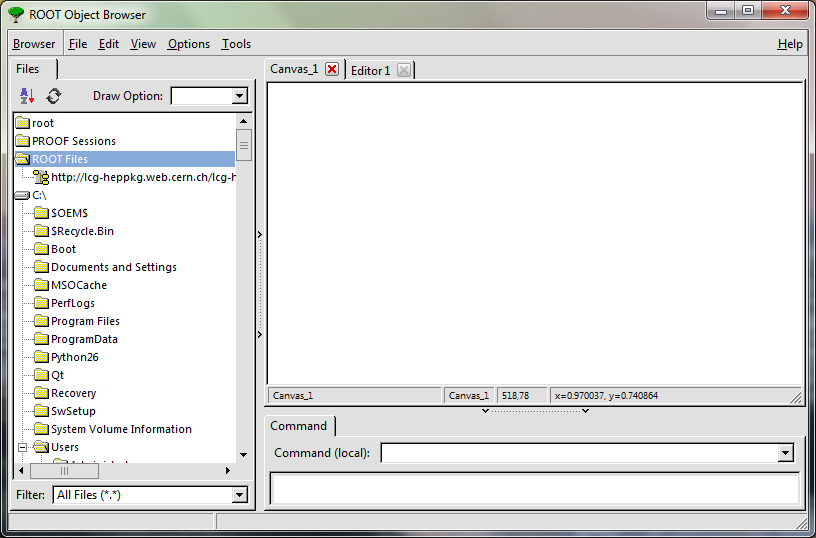Select Documents and Settings folder
The width and height of the screenshot is (816, 538).
point(113,267)
